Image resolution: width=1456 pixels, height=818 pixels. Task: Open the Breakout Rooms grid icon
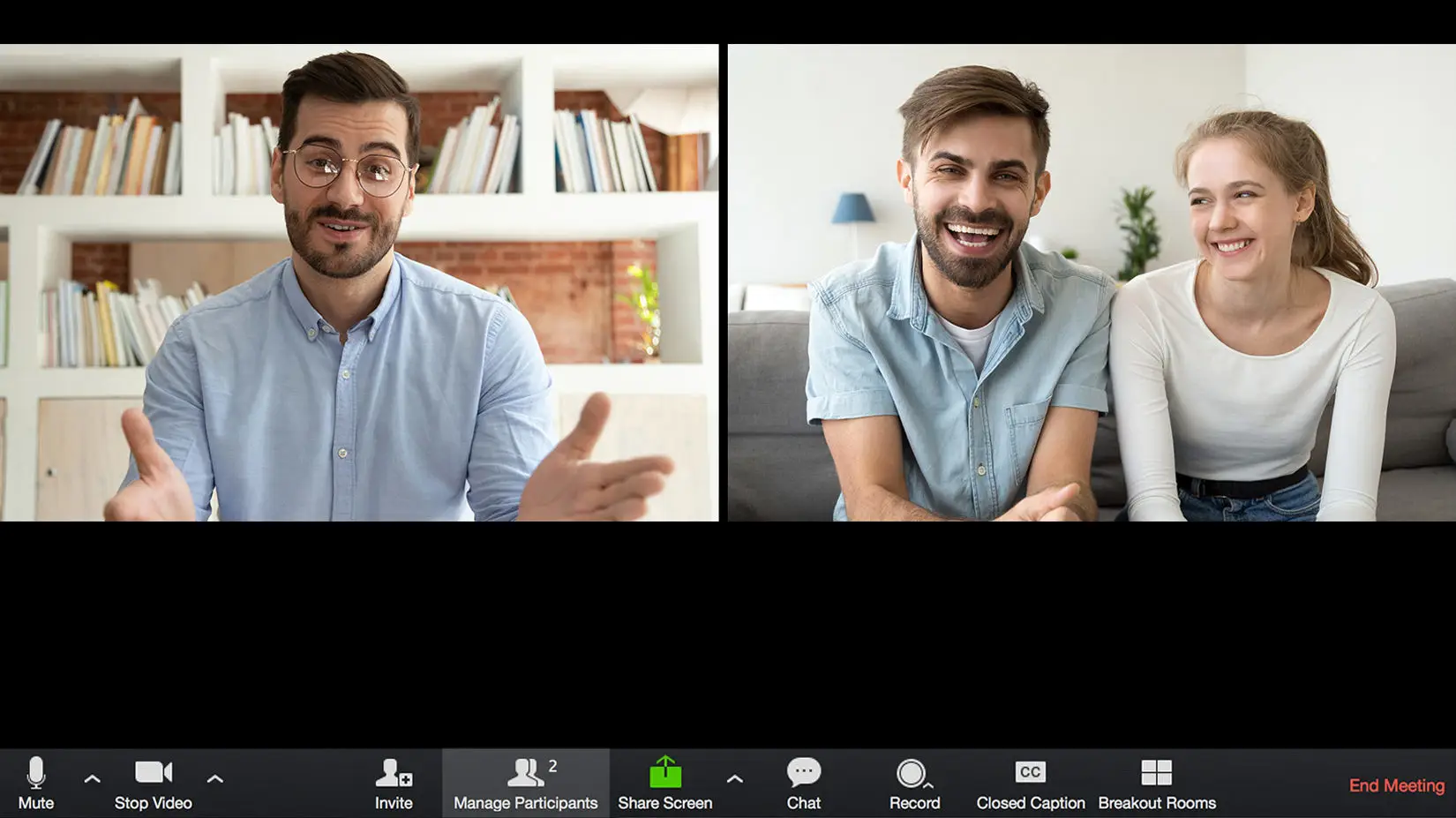[1156, 772]
